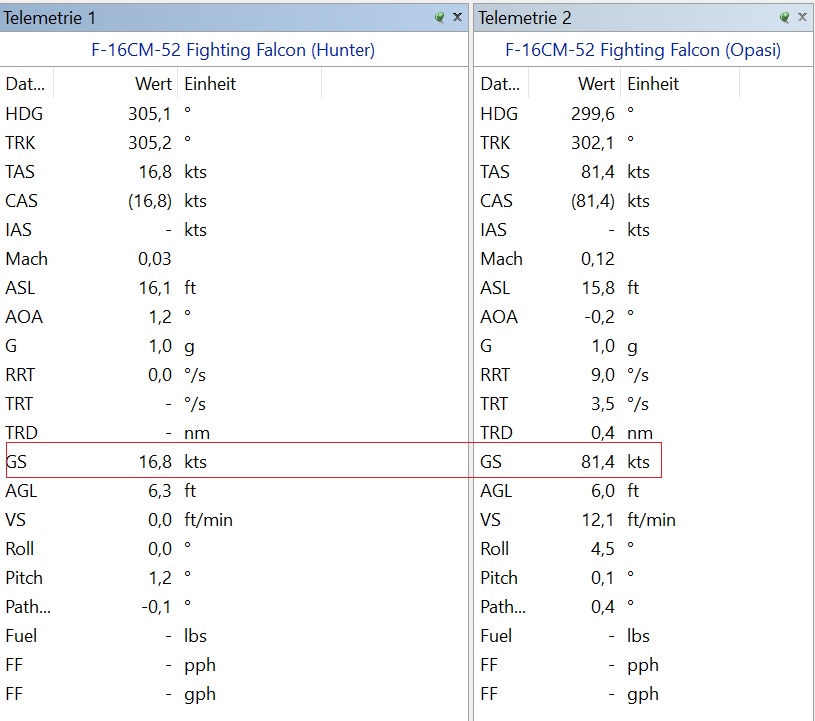Screen dimensions: 815x721
Task: Select the AGL row showing 6,3 ft
Action: coord(234,491)
